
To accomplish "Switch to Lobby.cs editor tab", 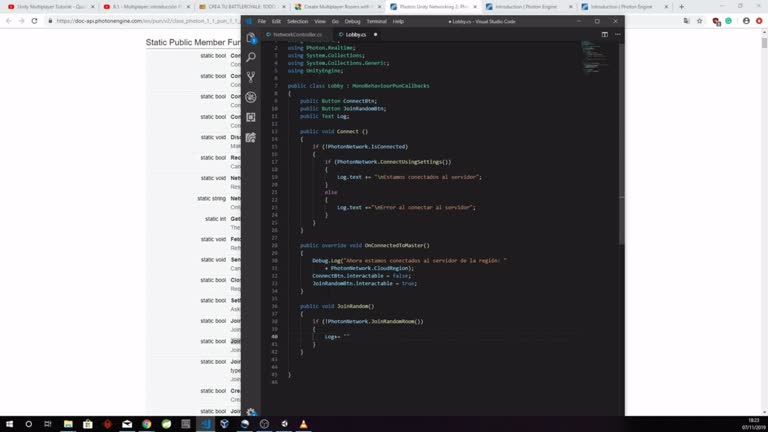I will [356, 34].
